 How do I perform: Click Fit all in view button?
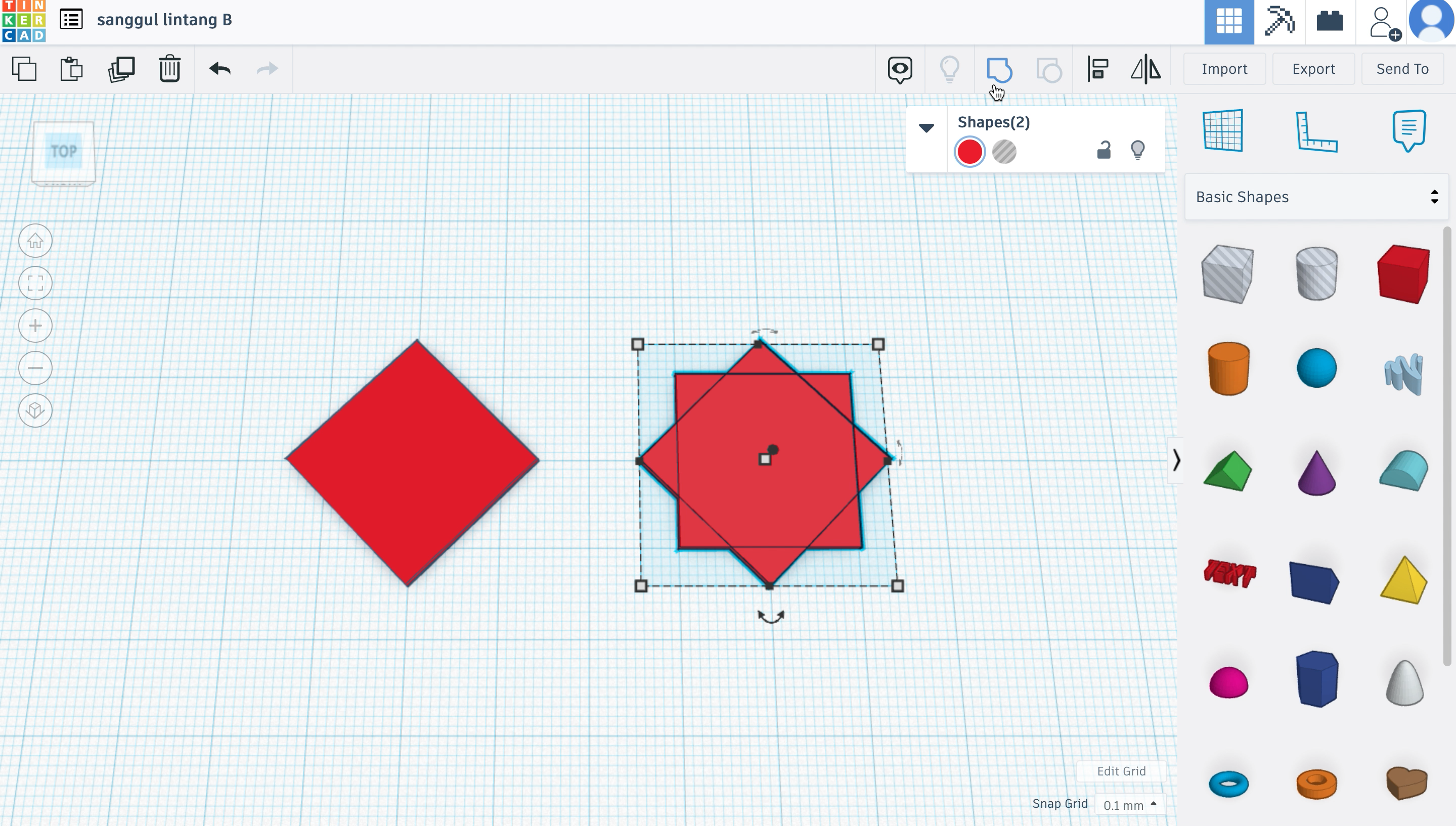pos(35,283)
